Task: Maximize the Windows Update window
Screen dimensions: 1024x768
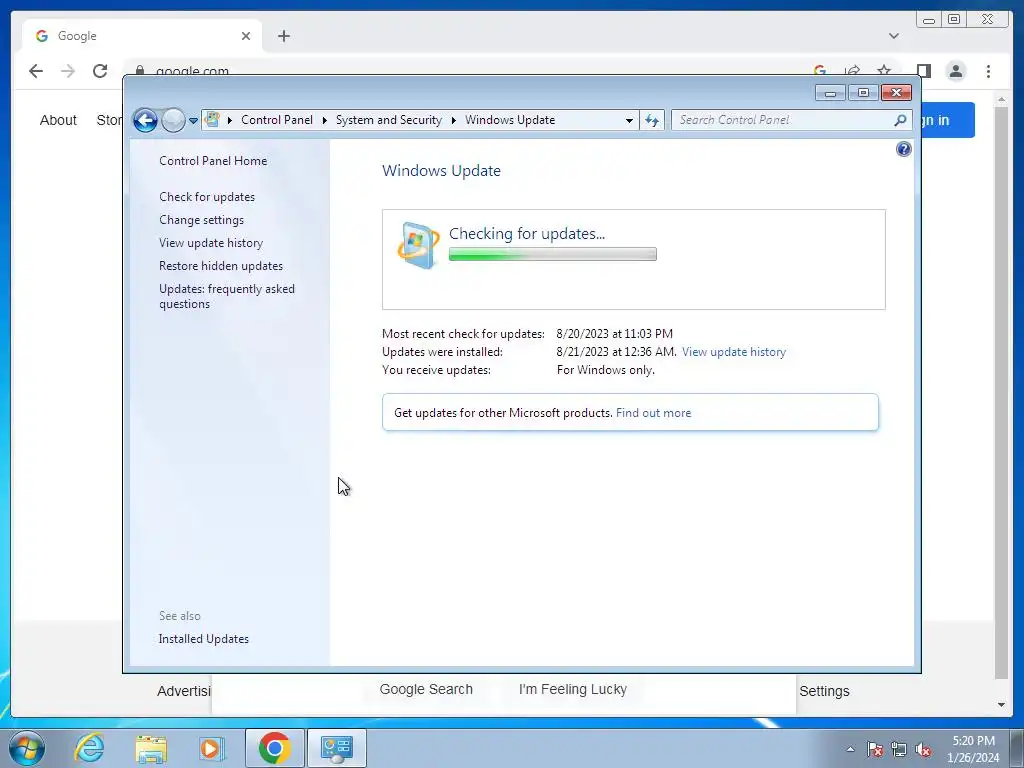Action: pos(863,93)
